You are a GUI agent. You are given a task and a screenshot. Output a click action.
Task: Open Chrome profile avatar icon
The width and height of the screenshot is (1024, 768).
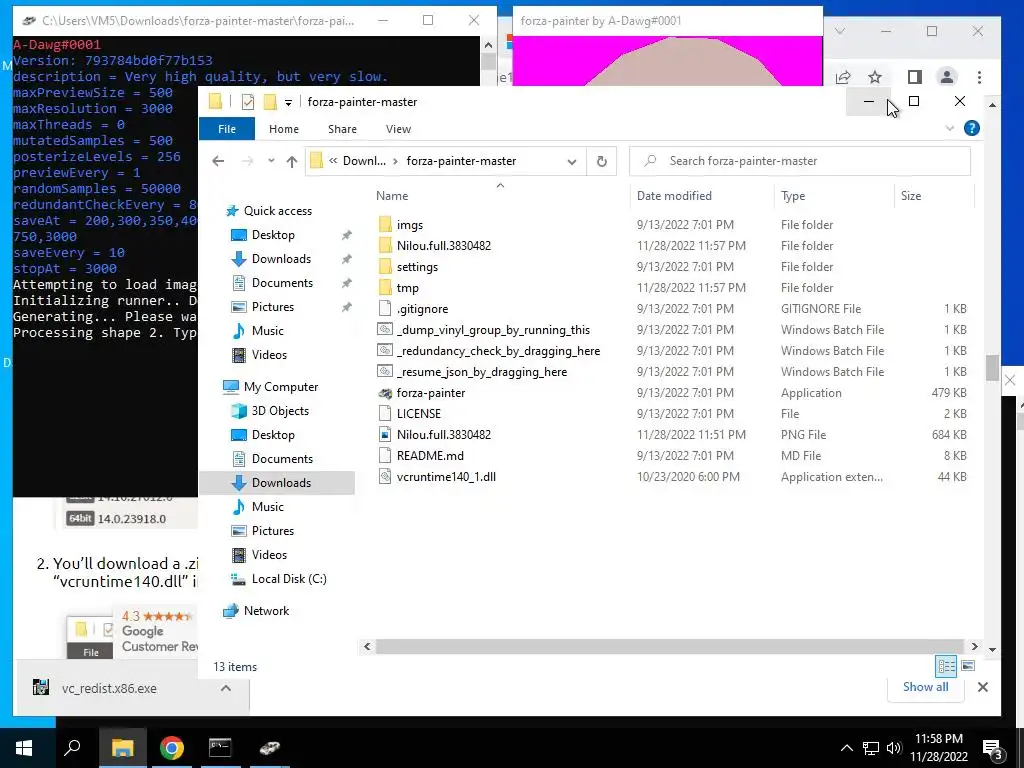coord(946,77)
